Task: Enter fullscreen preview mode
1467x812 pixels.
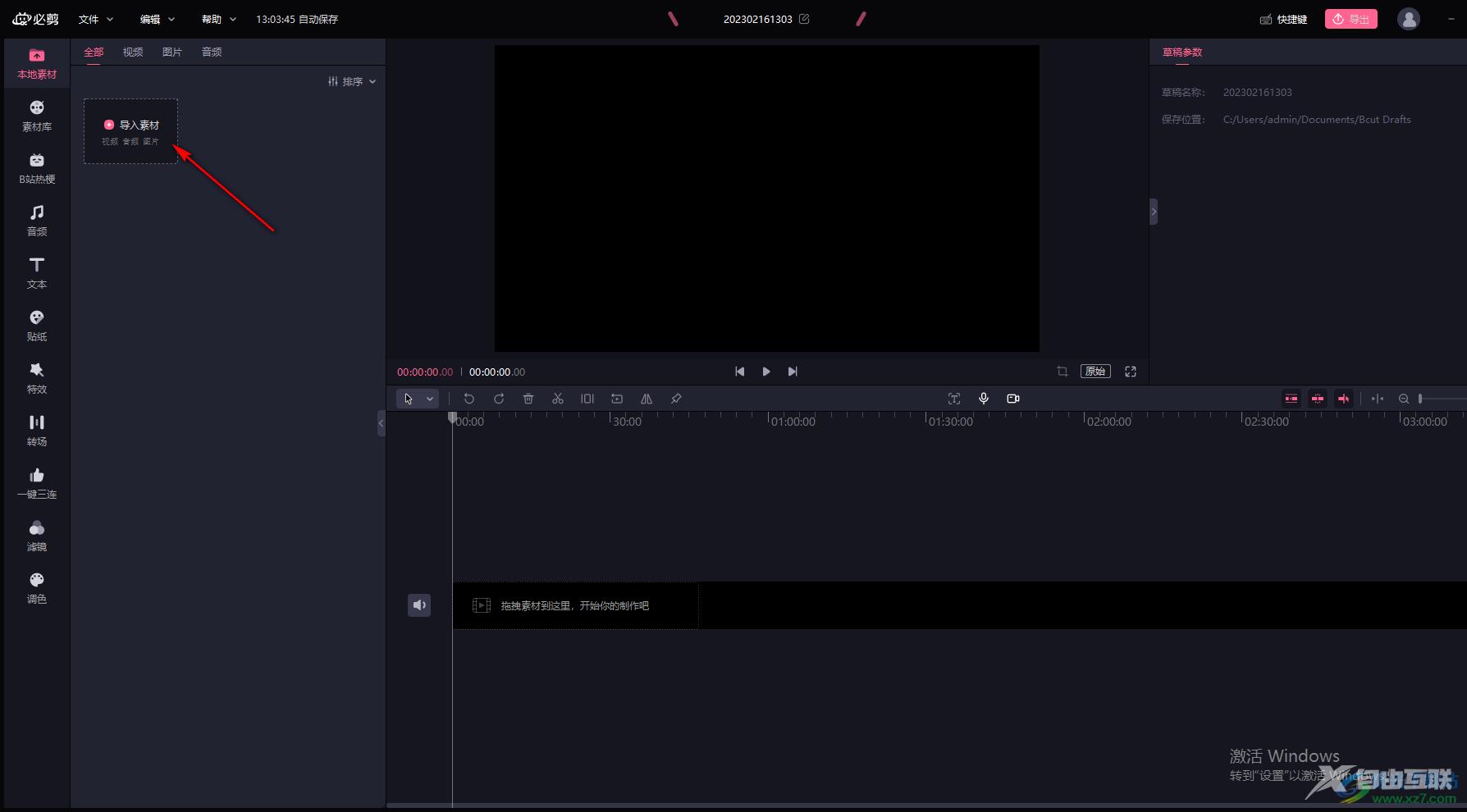Action: click(x=1131, y=372)
